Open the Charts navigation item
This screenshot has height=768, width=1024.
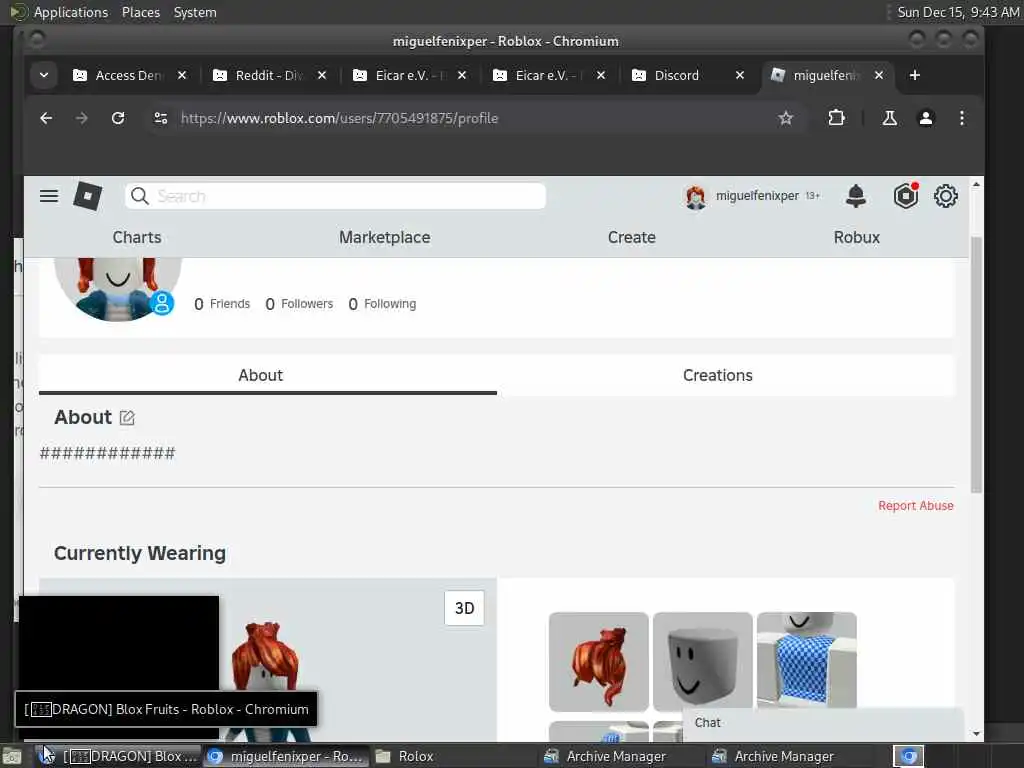[x=136, y=237]
